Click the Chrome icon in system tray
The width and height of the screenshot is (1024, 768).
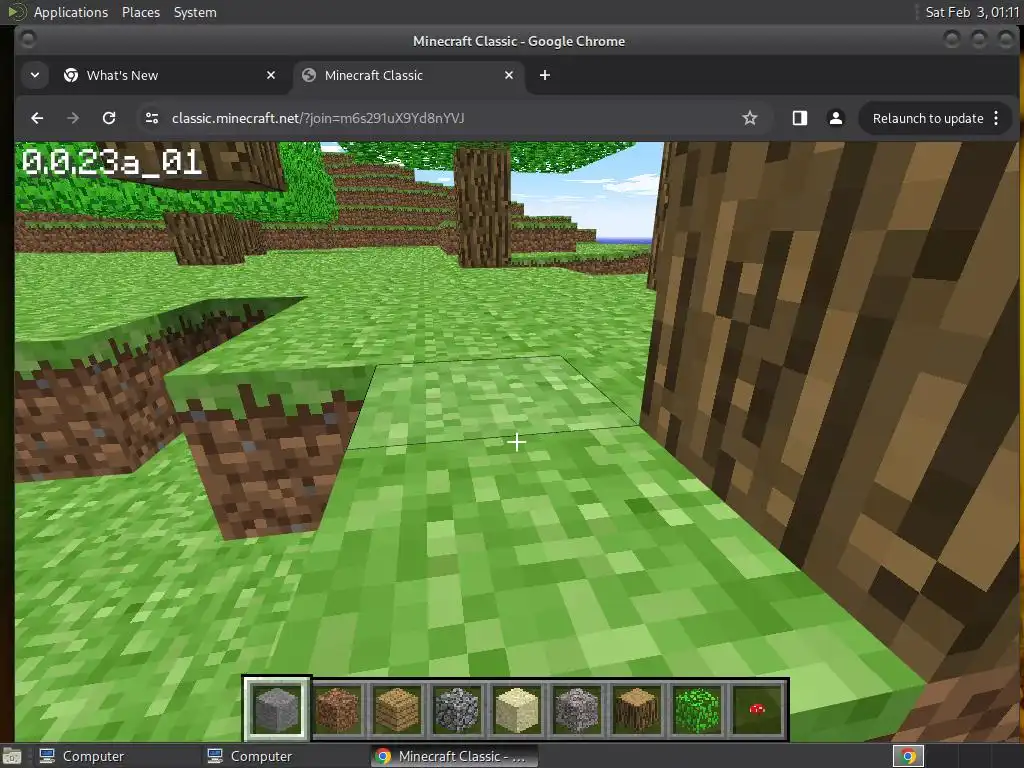[x=908, y=756]
